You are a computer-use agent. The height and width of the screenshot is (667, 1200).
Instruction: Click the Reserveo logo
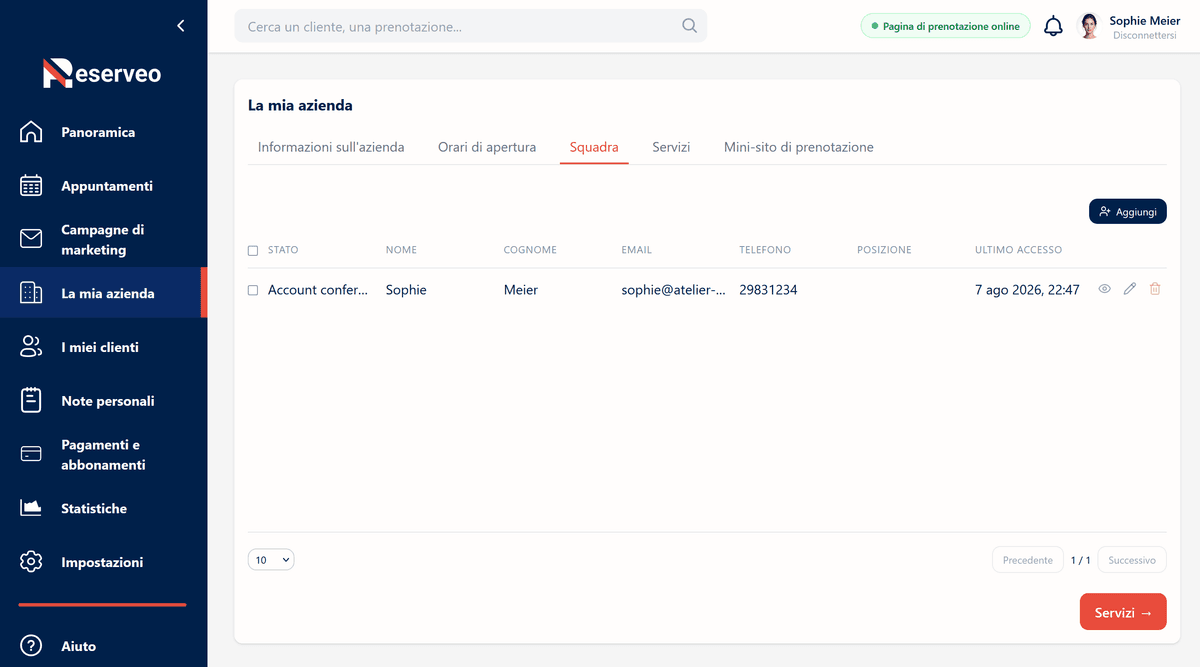[x=102, y=73]
